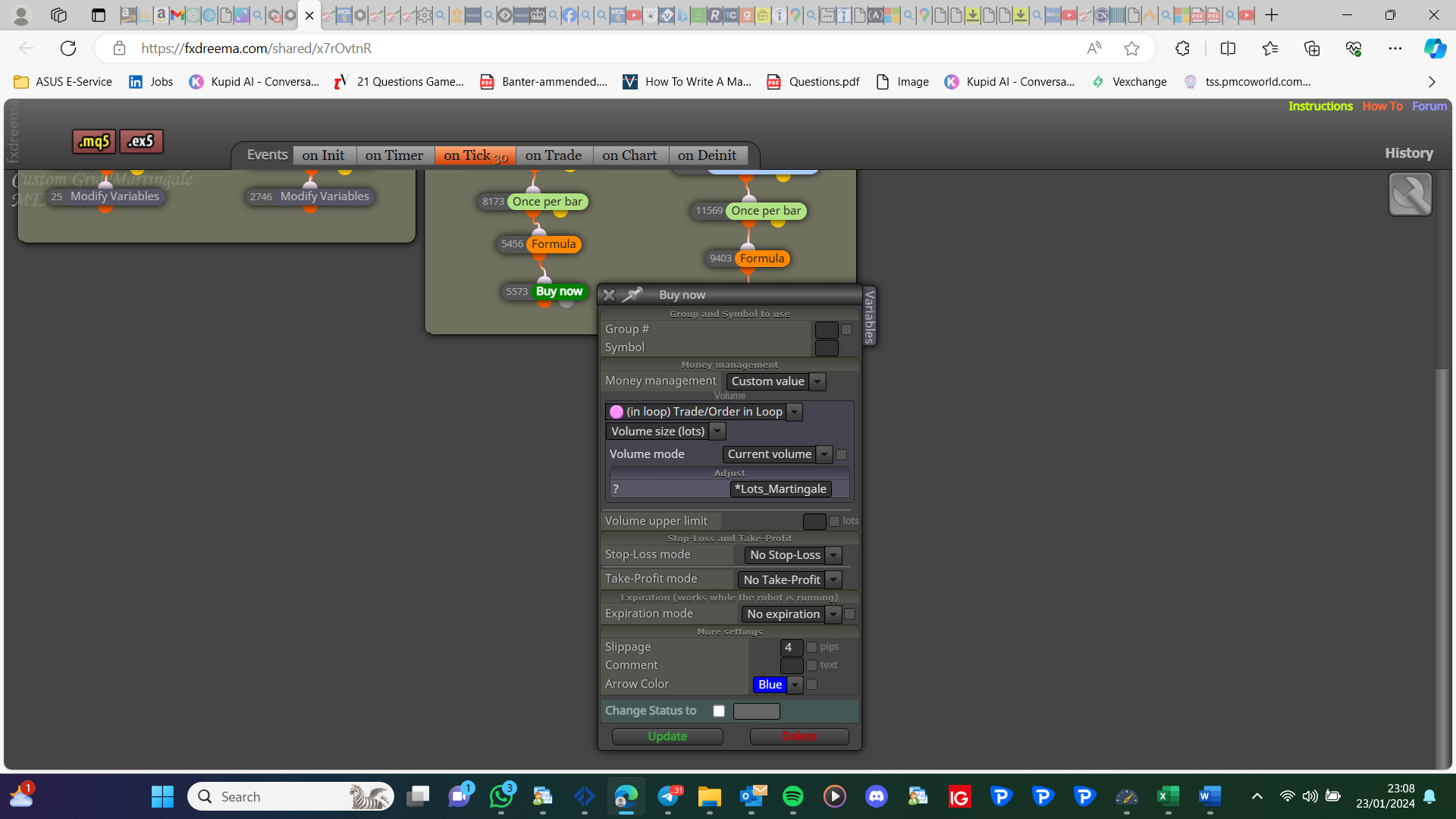Open Volume mode Current volume dropdown
Screen dimensions: 1456x819
click(777, 454)
